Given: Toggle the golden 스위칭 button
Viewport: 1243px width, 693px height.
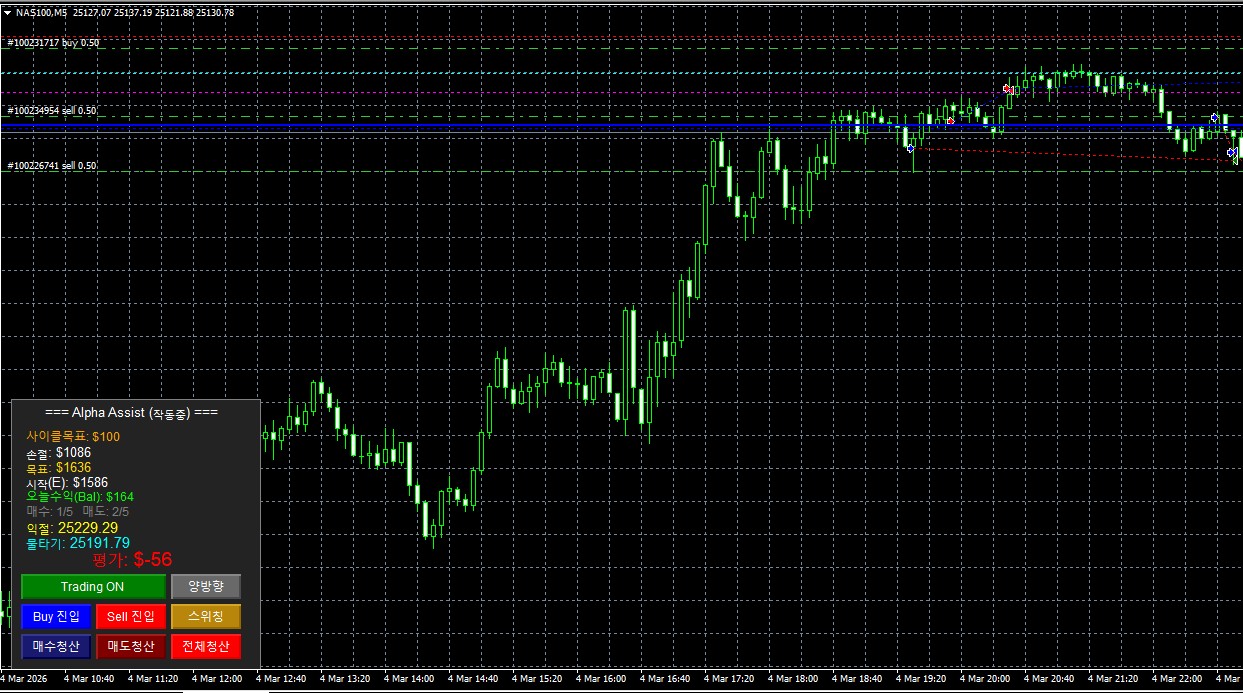Looking at the screenshot, I should 205,617.
